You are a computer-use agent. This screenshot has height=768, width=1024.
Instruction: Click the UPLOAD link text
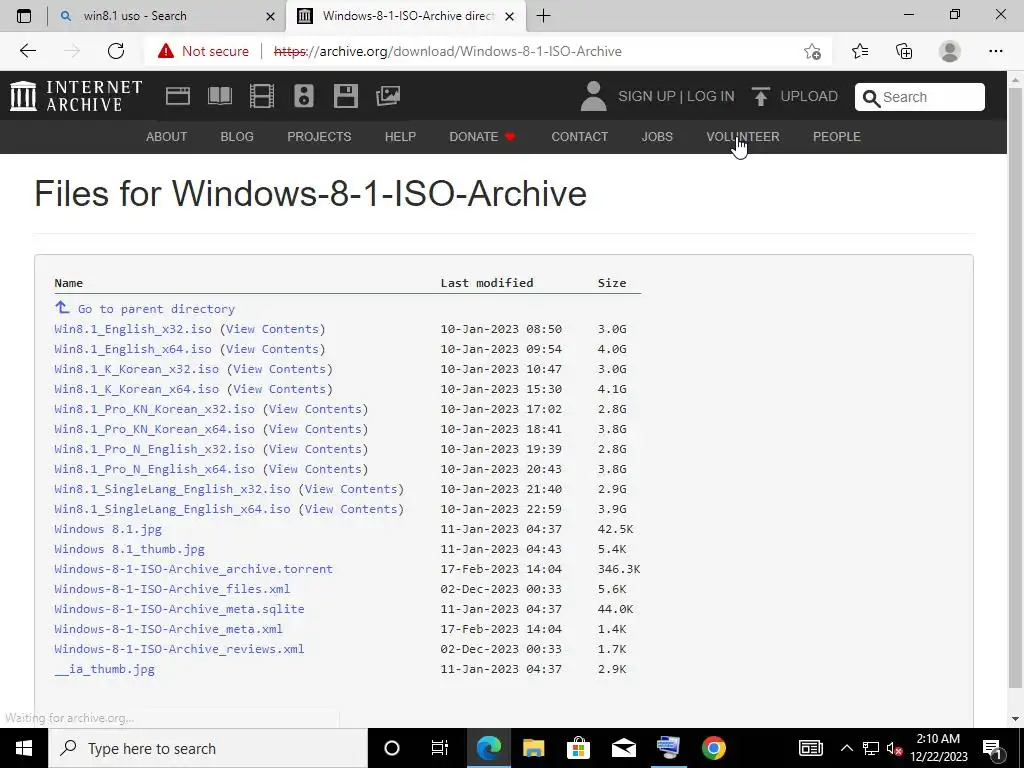(x=809, y=96)
